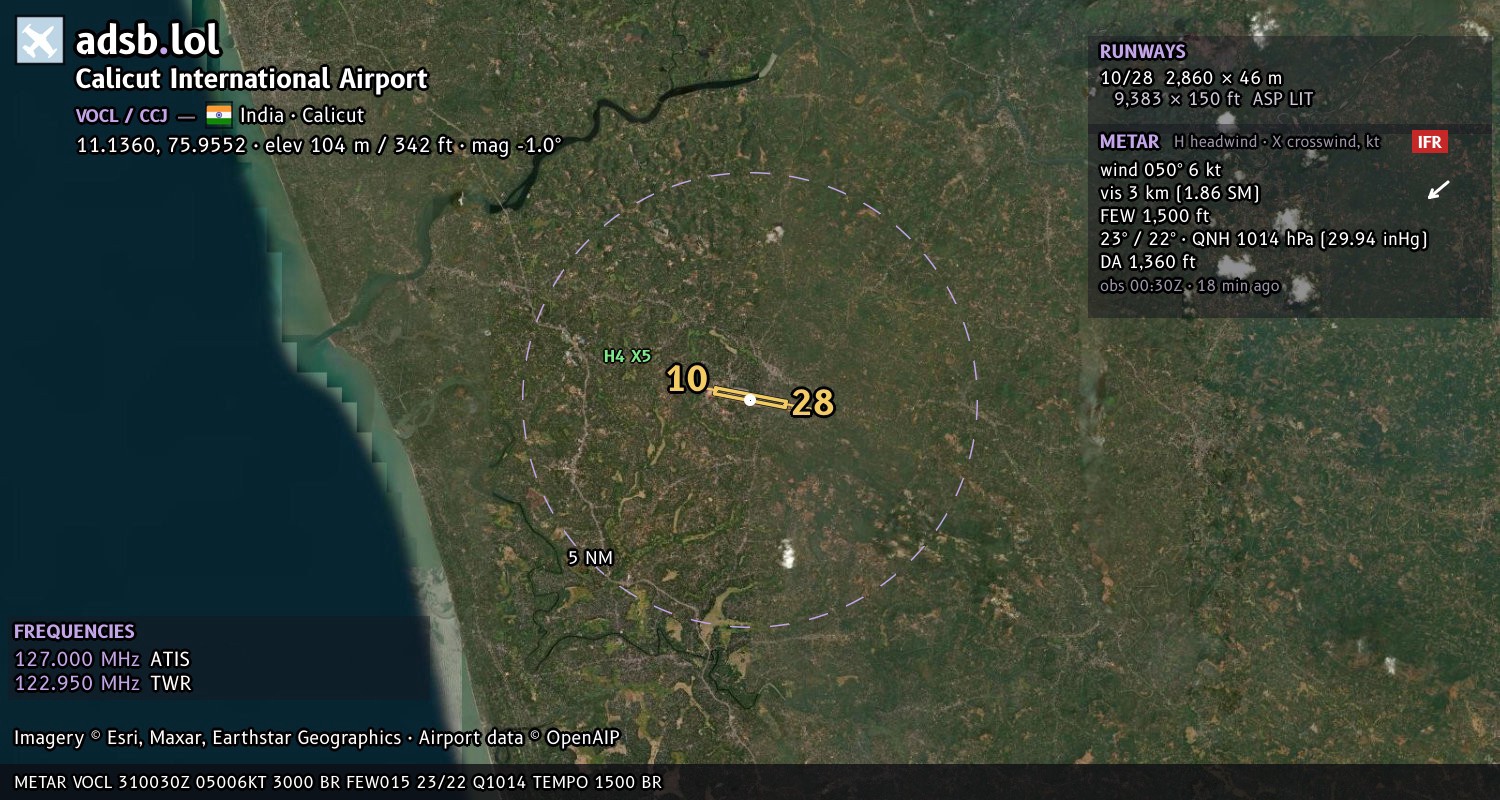Click the obs 00:30Z observation time
The height and width of the screenshot is (800, 1500).
coord(1189,286)
